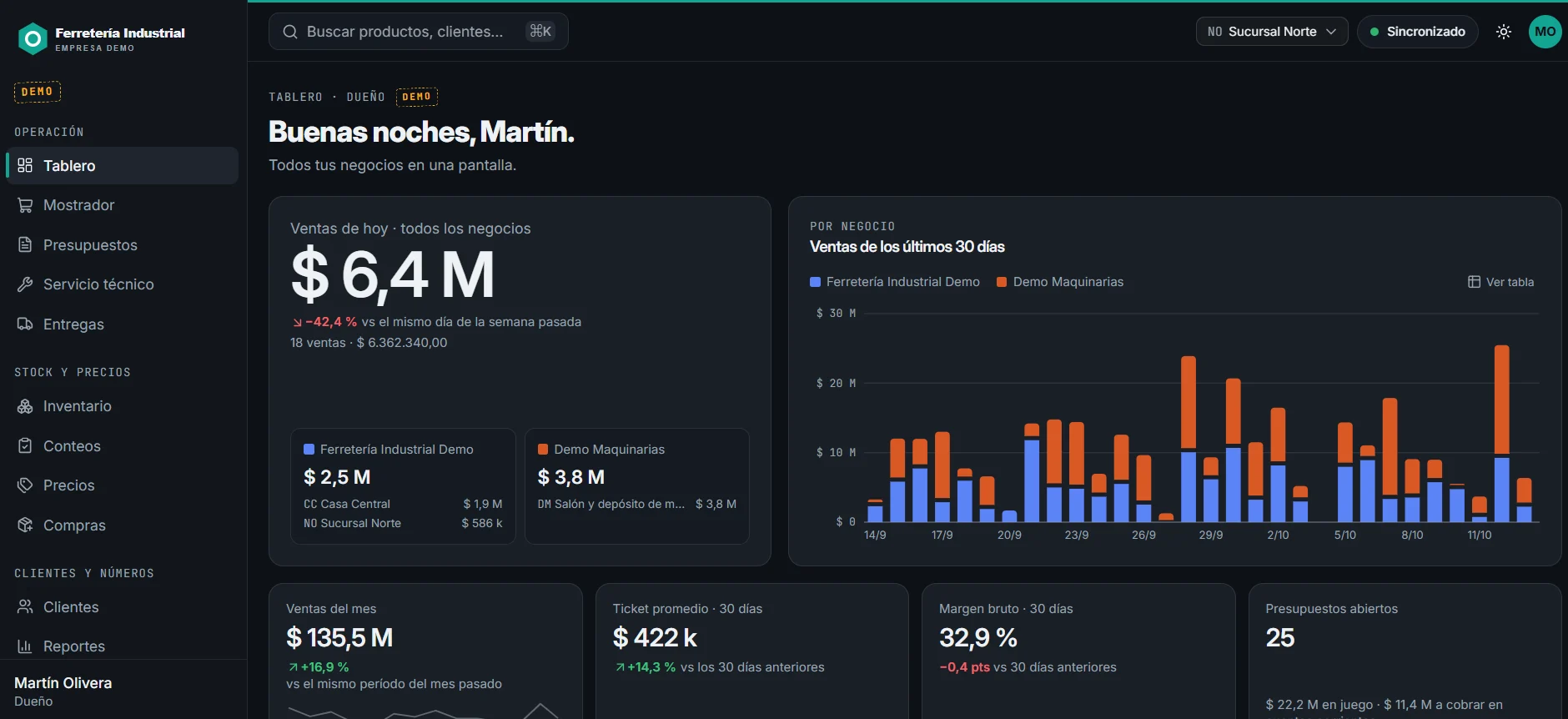Click the +16,9 % monthly change value
This screenshot has width=1568, height=719.
coord(319,667)
